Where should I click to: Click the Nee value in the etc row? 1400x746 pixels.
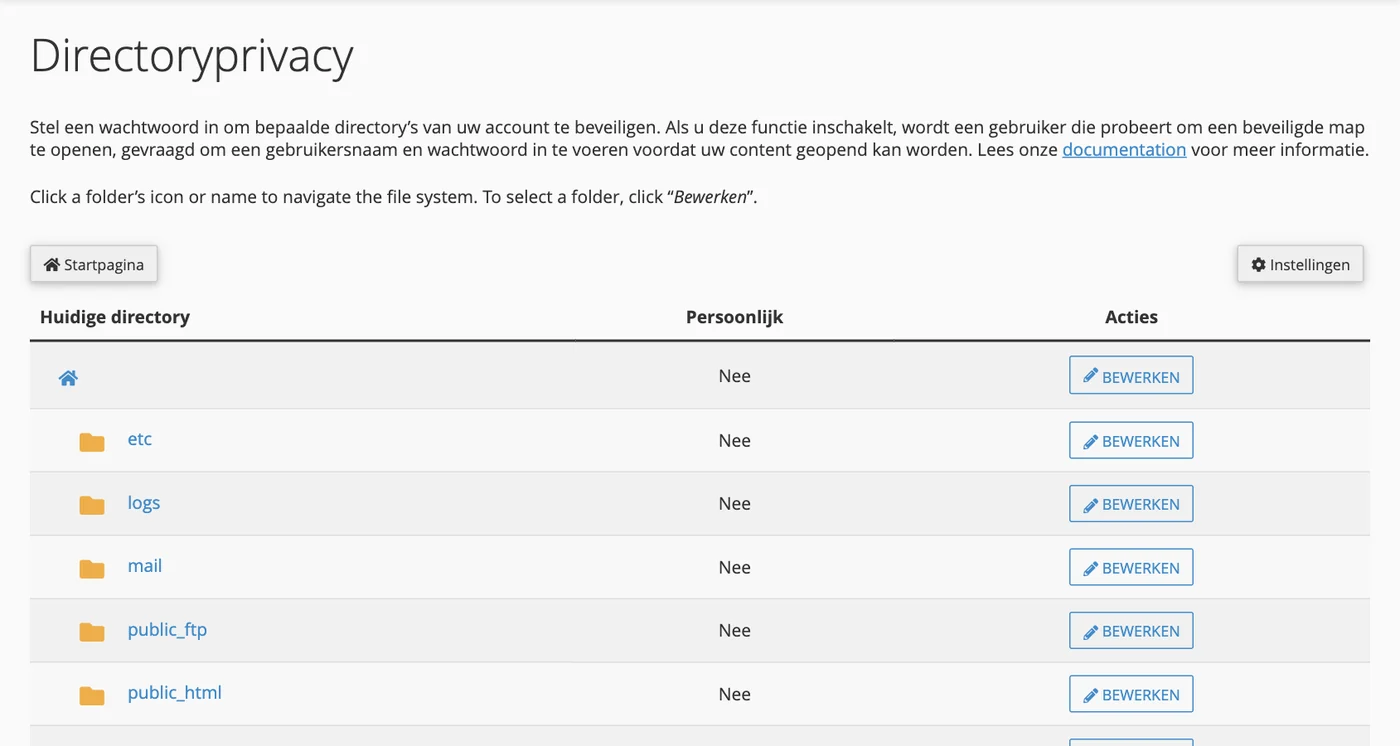tap(735, 440)
